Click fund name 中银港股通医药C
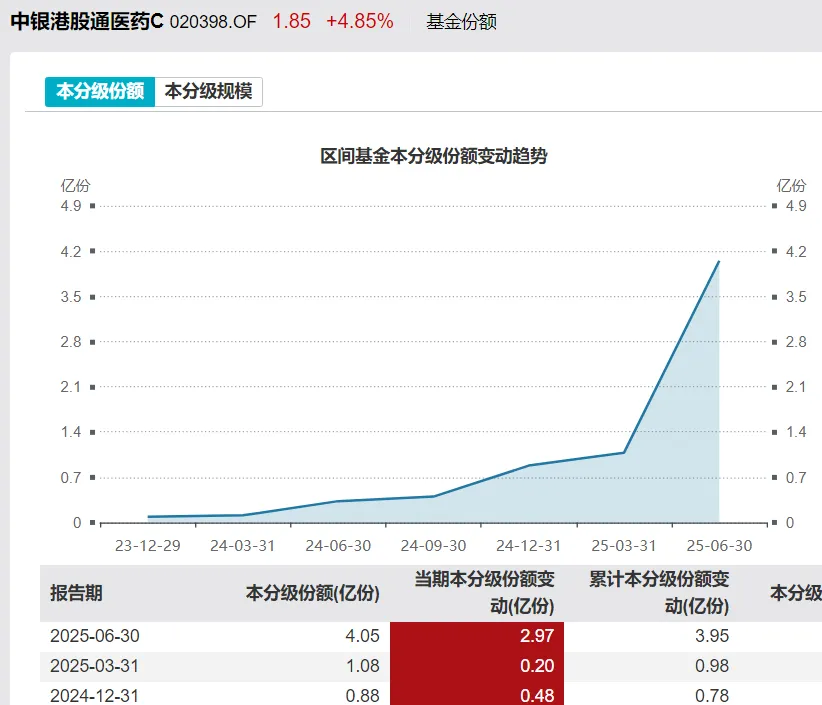This screenshot has width=822, height=705. [x=87, y=21]
